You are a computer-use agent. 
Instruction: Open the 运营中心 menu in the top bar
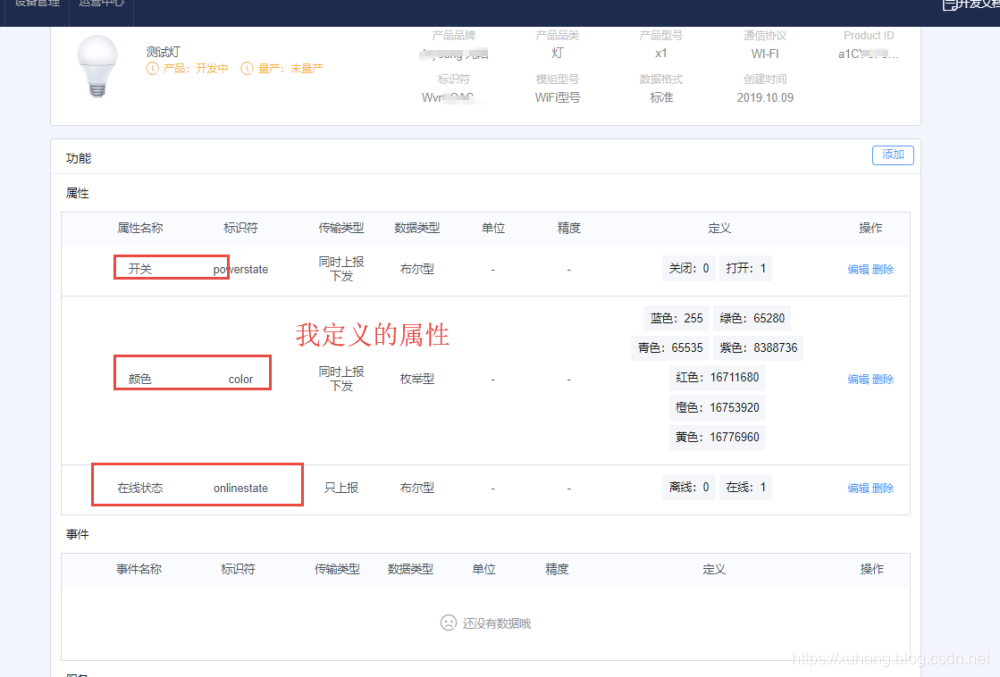pos(101,4)
